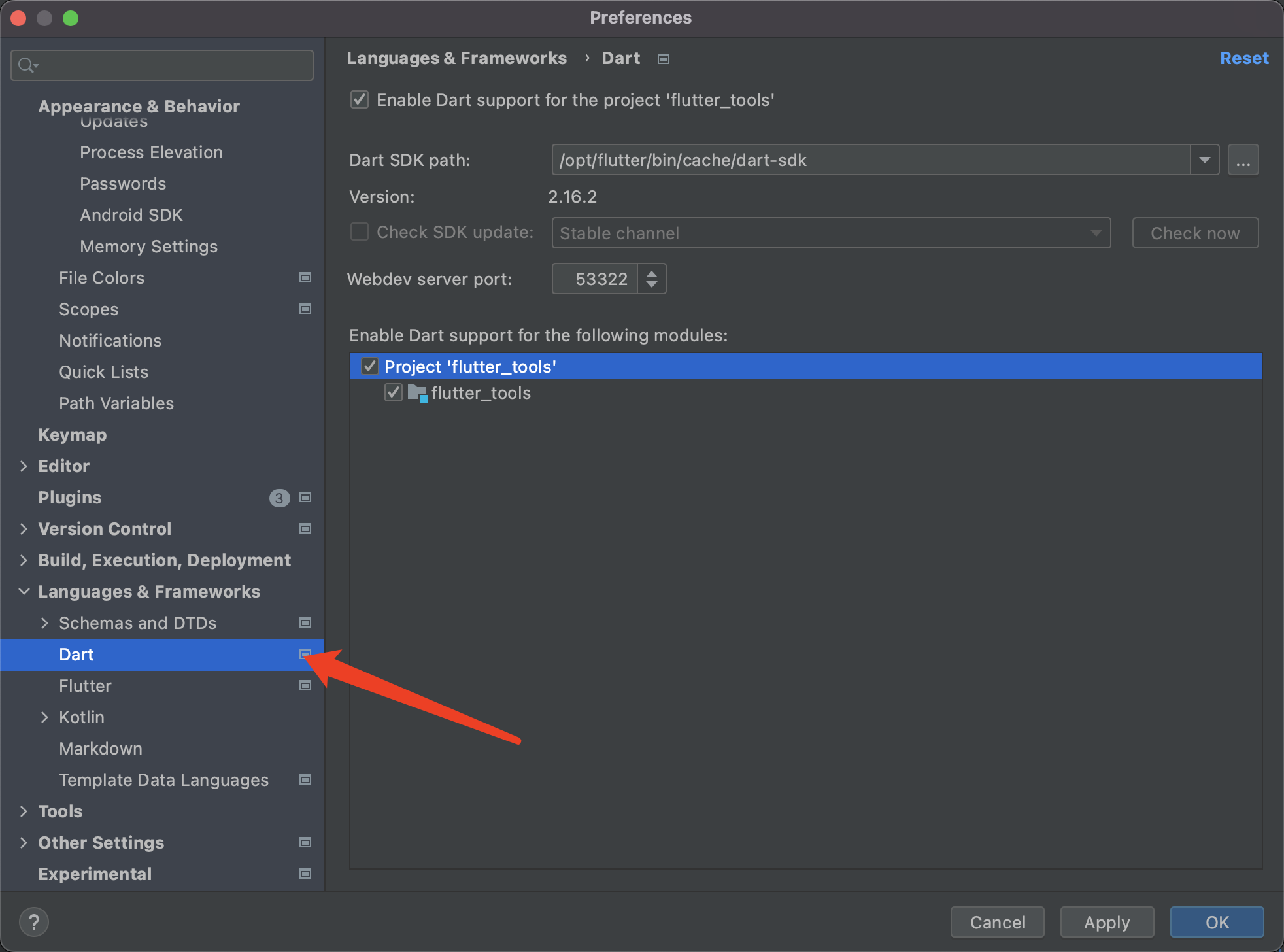Click the project-level icon beside Other Settings
The image size is (1284, 952).
(x=305, y=842)
